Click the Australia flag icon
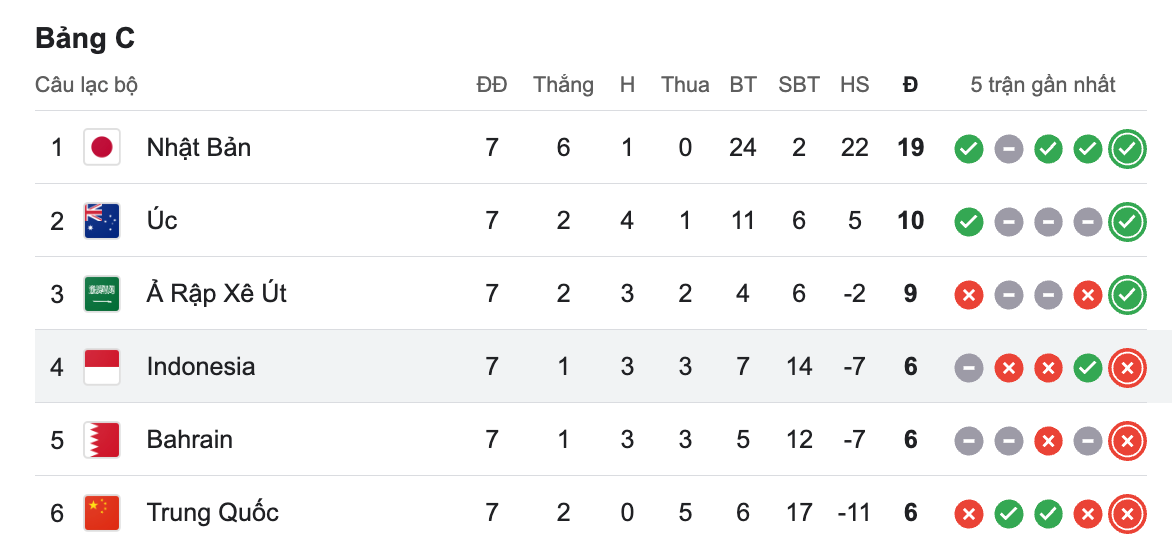1172x560 pixels. [x=101, y=221]
